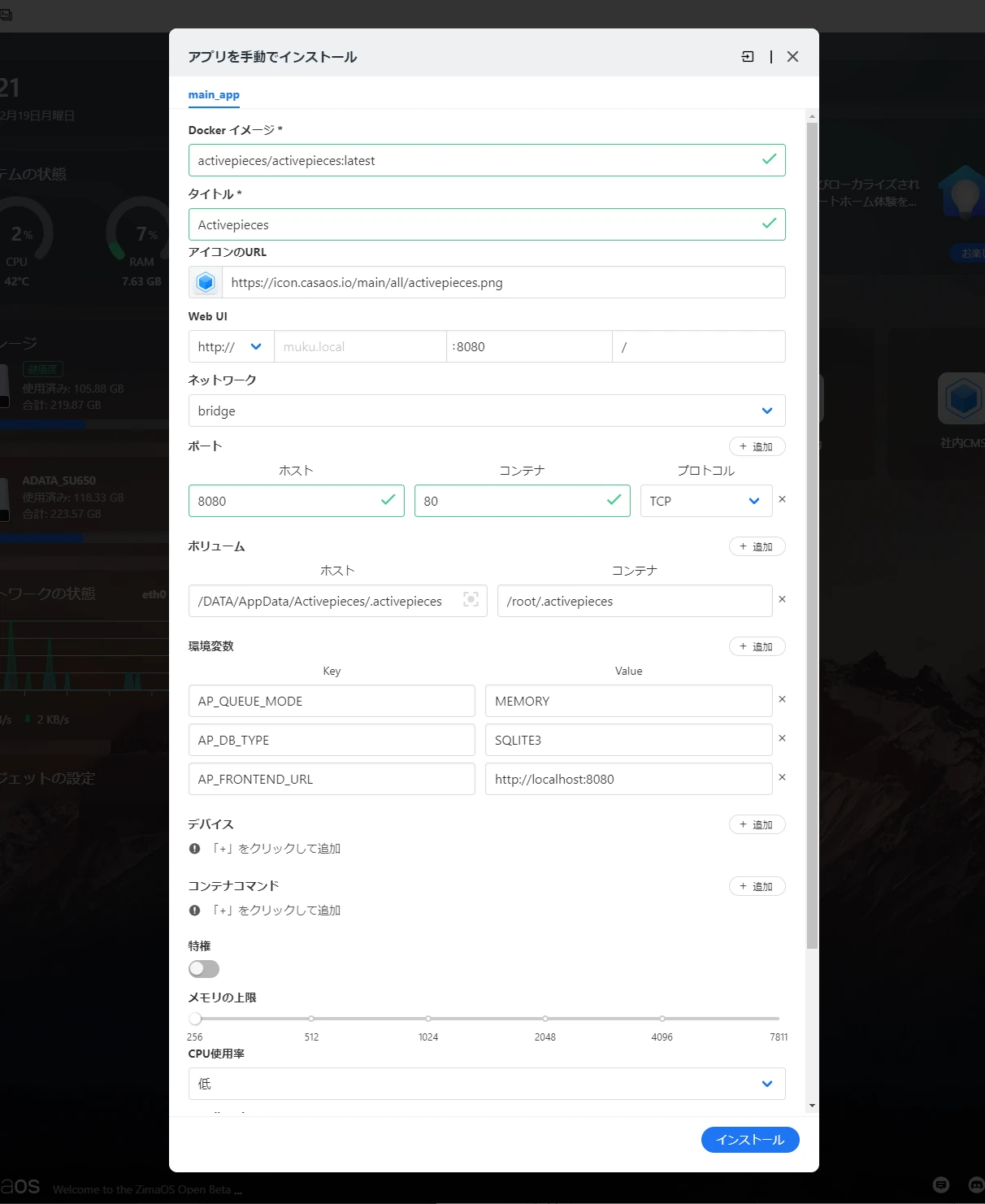Add a new port mapping

757,446
